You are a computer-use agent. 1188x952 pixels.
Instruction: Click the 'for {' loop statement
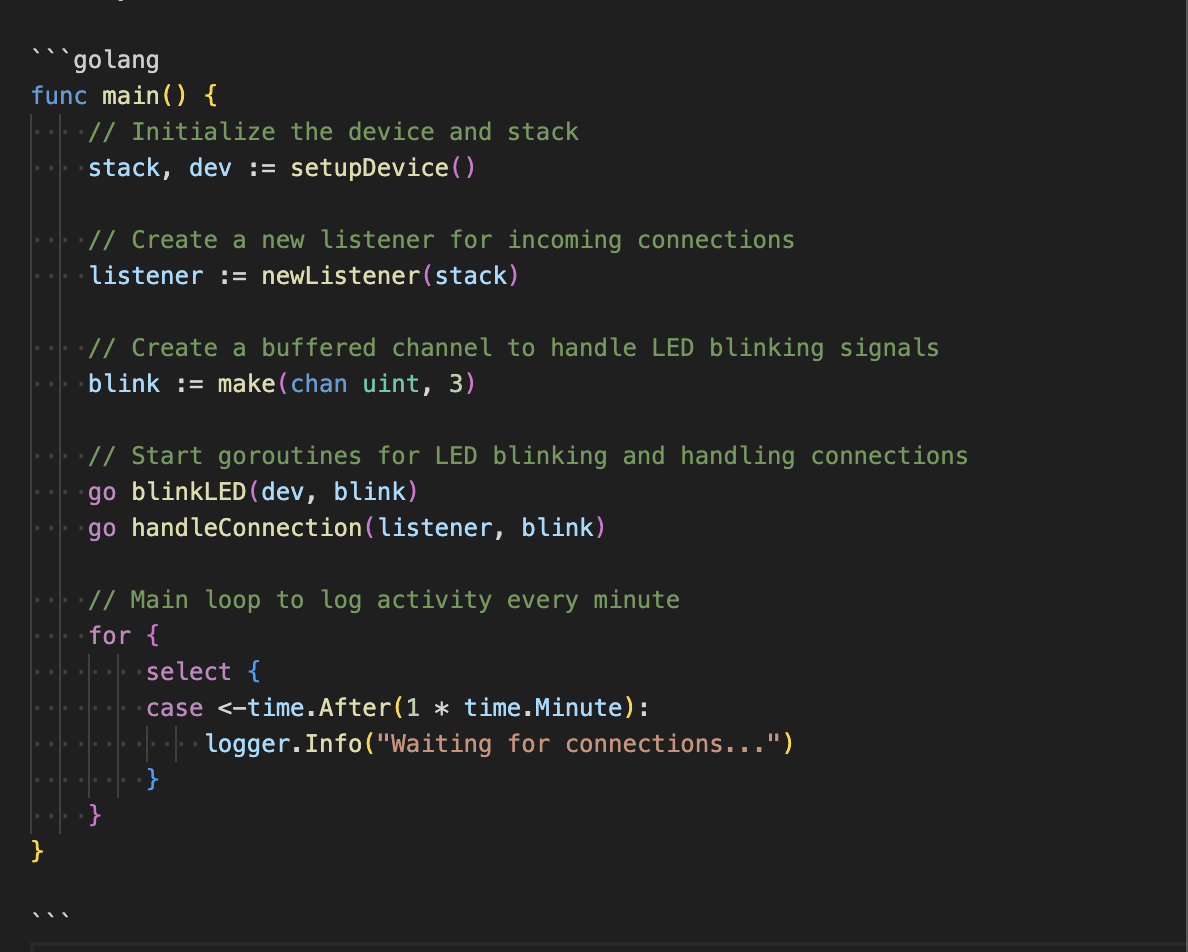[124, 635]
